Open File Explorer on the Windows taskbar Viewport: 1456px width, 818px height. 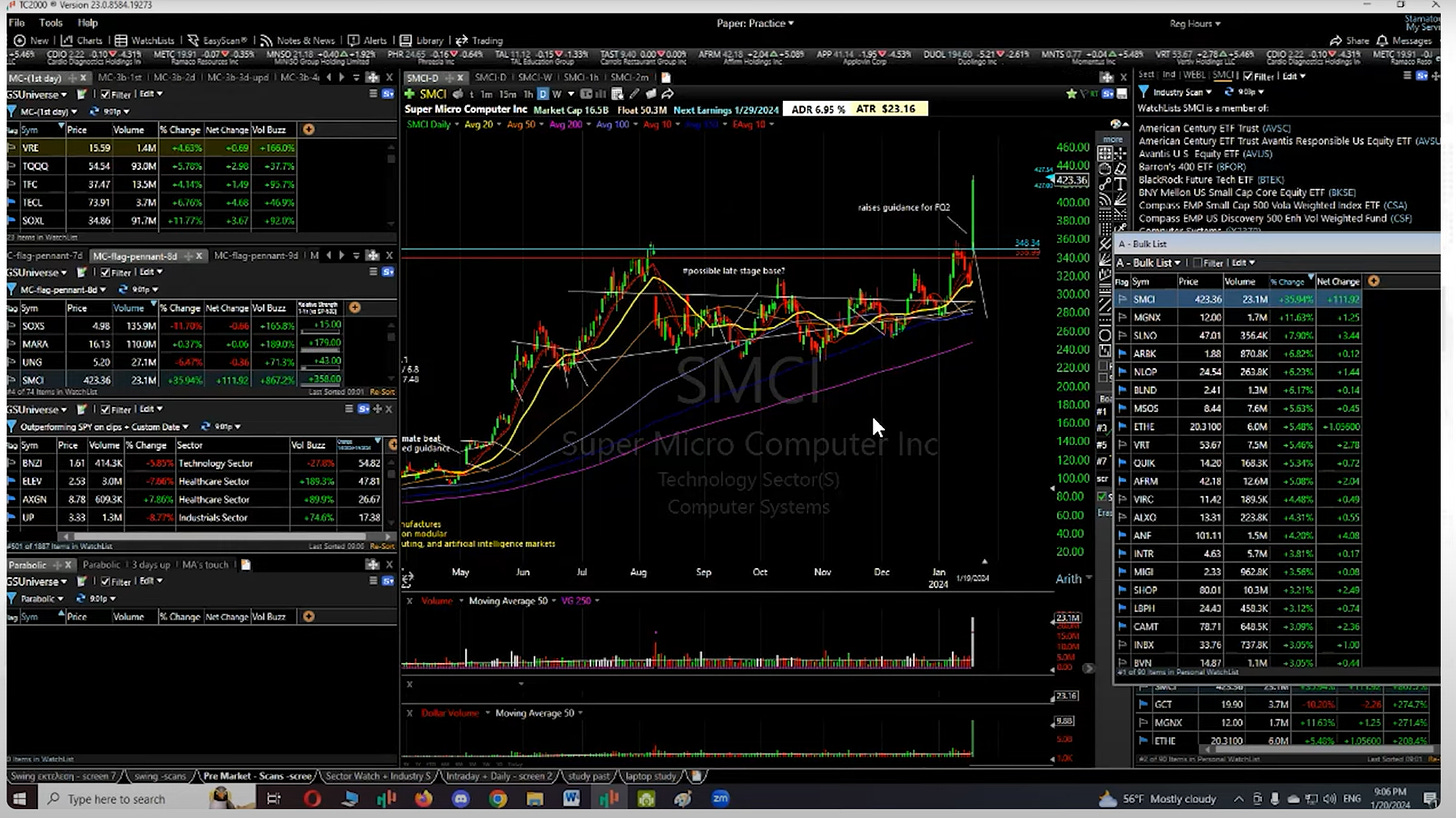click(534, 798)
